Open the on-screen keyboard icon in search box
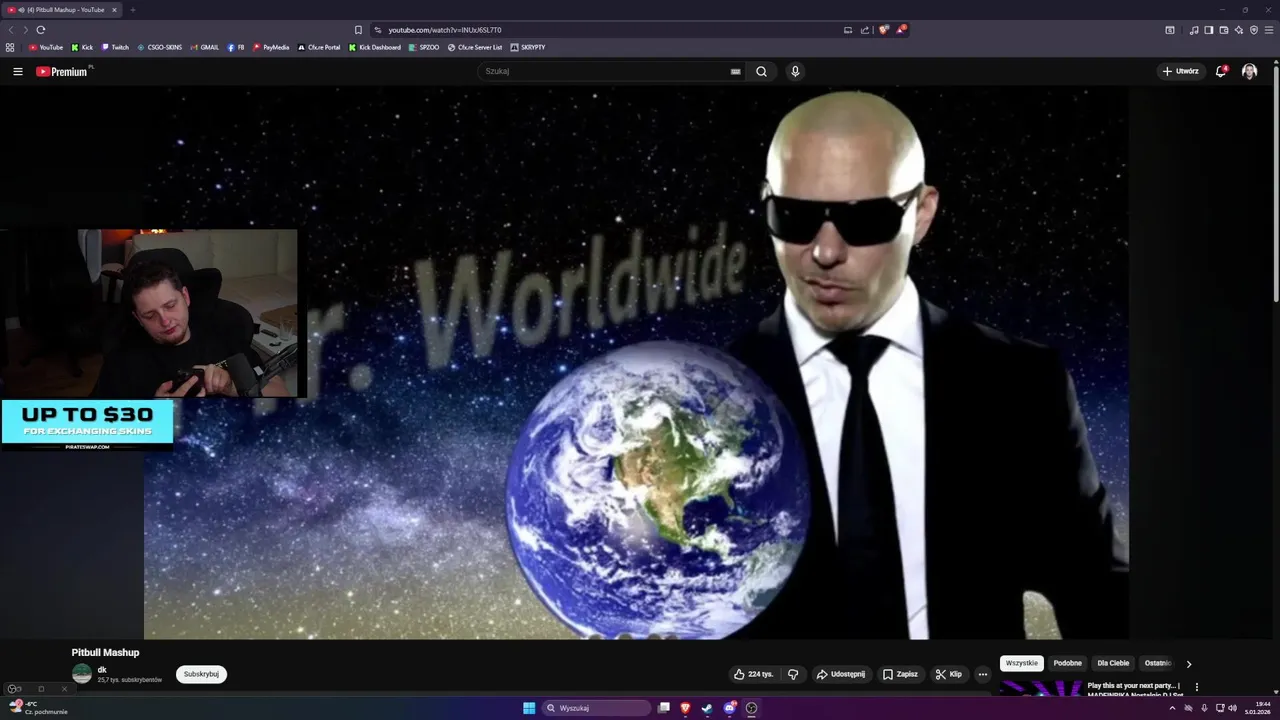 point(736,71)
